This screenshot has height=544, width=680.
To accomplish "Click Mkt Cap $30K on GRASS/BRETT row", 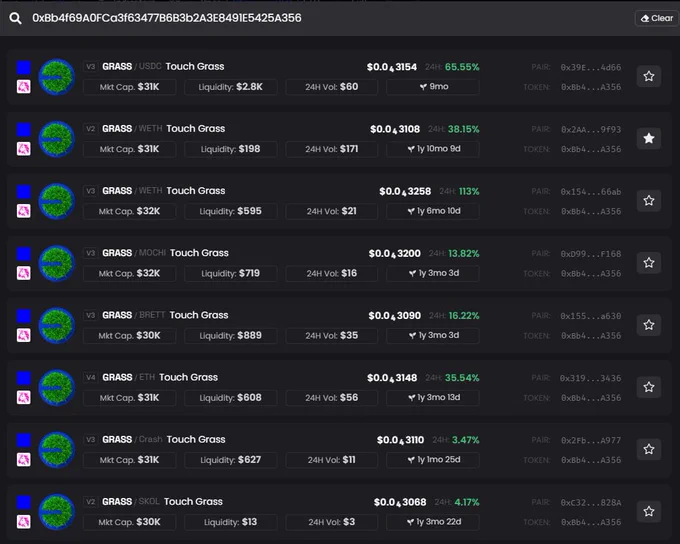I will coord(129,335).
